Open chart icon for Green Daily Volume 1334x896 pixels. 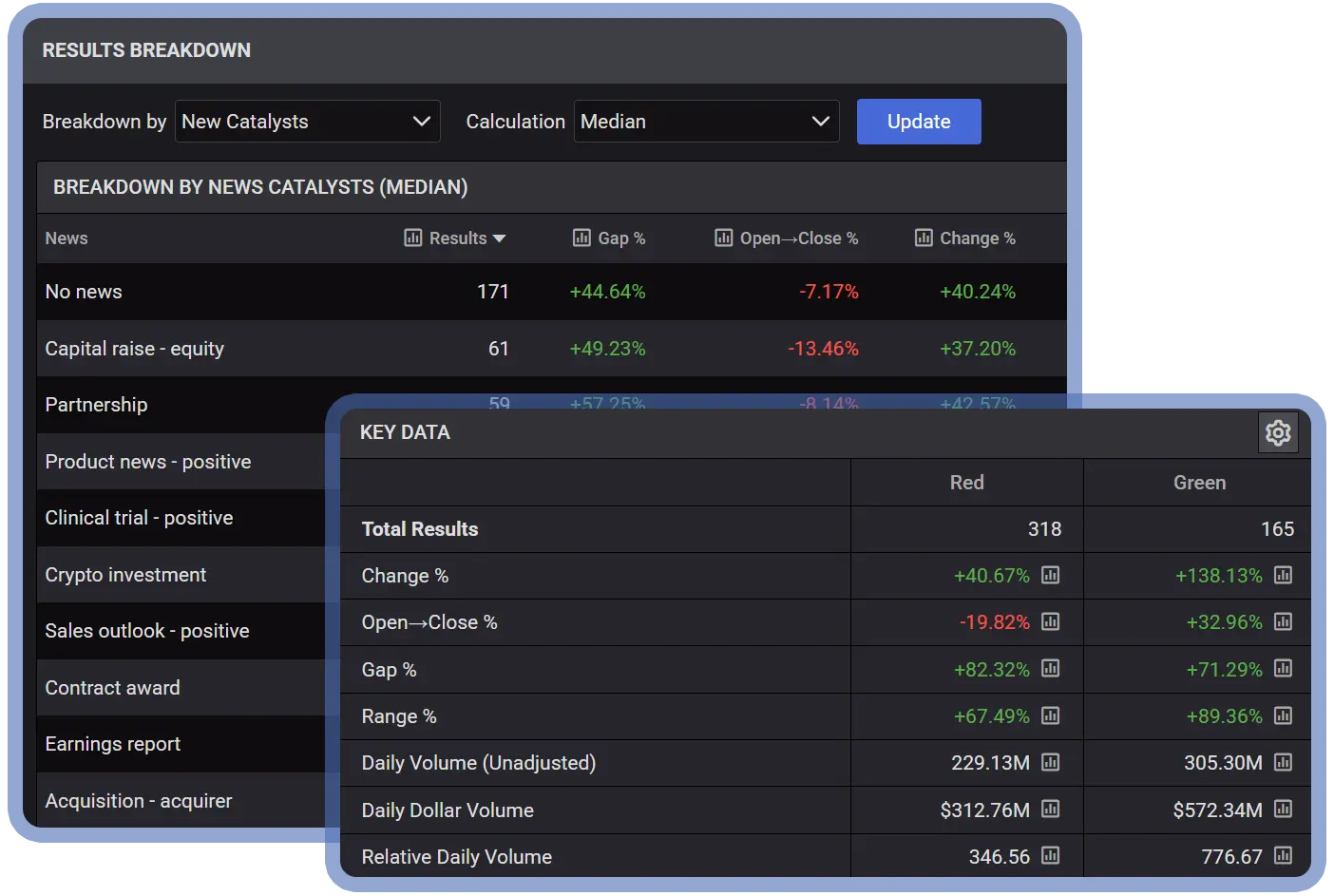[1283, 762]
